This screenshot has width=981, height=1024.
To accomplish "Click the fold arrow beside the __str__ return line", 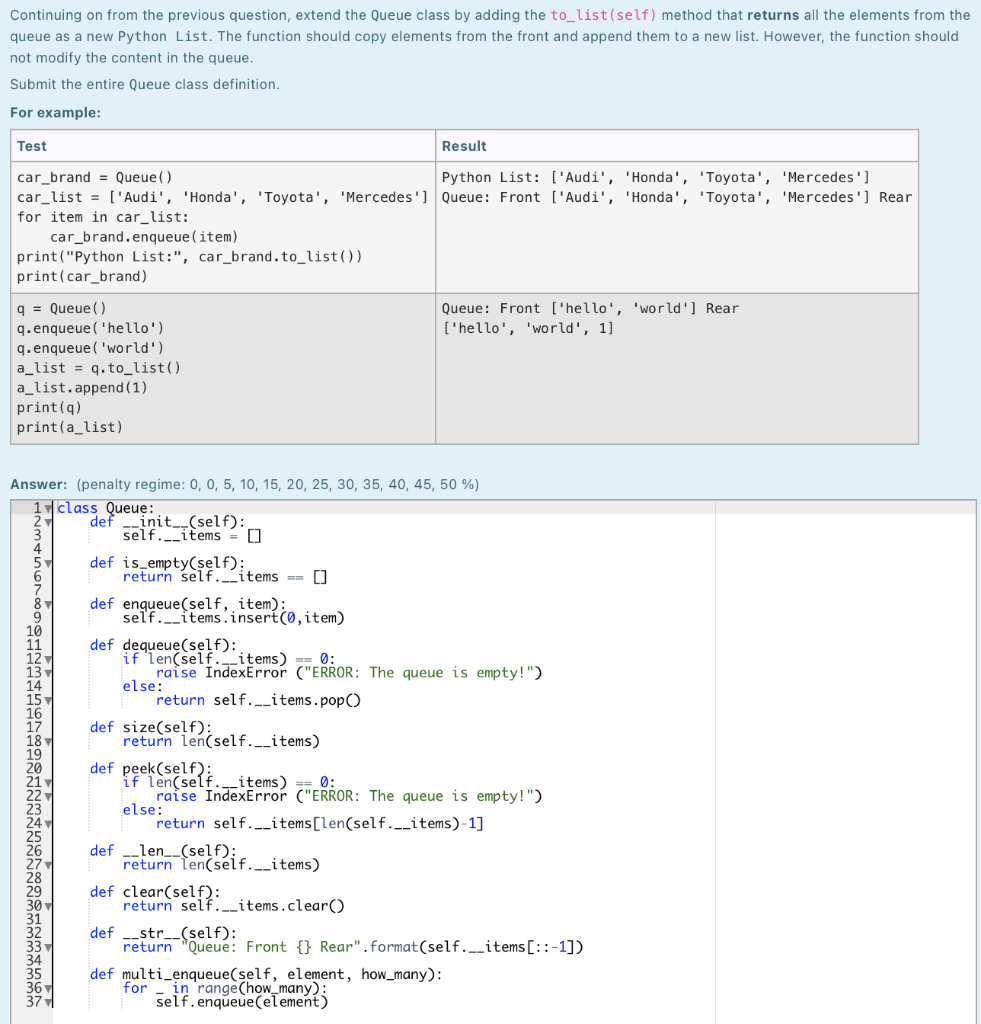I will (x=48, y=946).
